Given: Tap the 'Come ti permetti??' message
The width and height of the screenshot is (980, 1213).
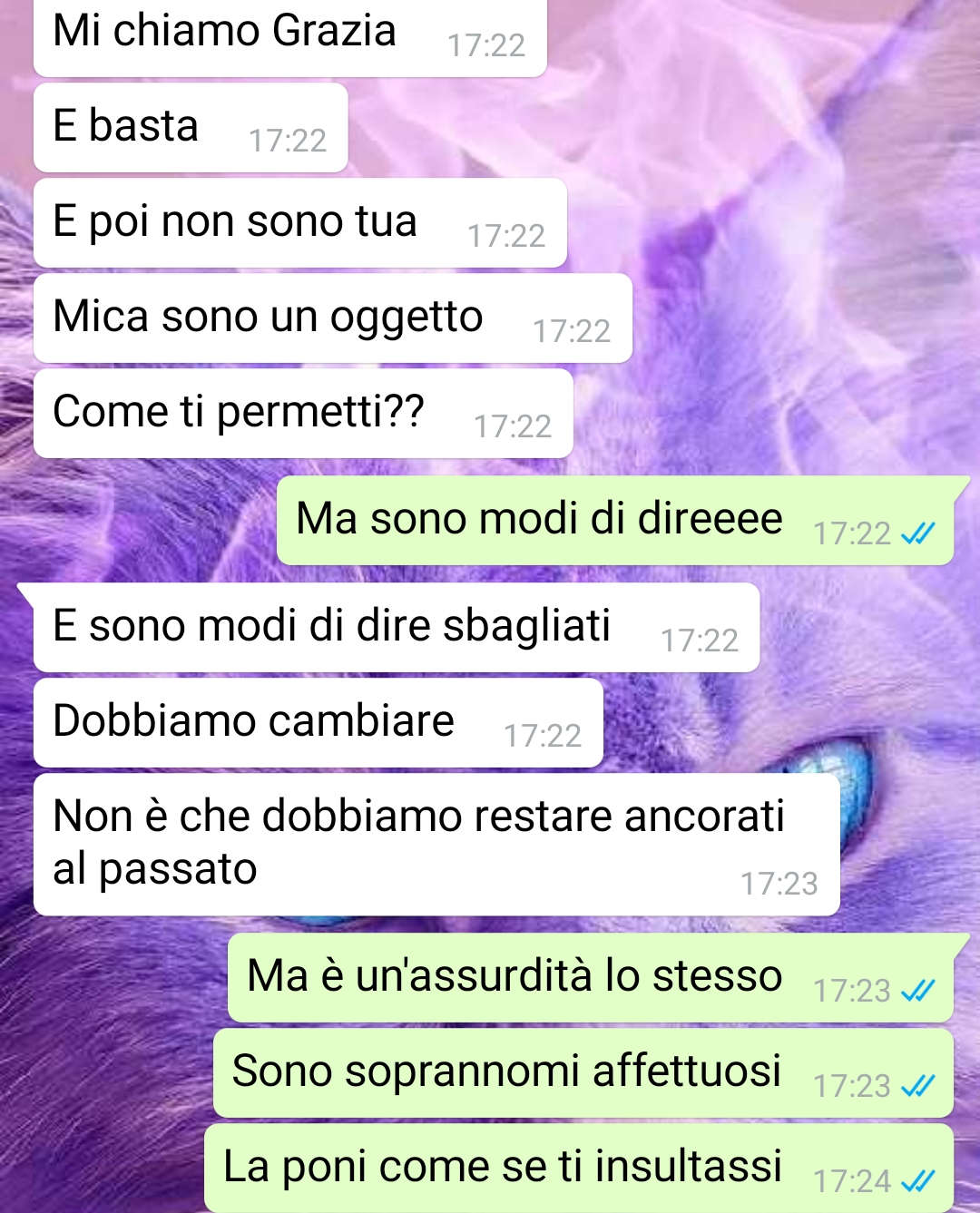Looking at the screenshot, I should [x=303, y=414].
